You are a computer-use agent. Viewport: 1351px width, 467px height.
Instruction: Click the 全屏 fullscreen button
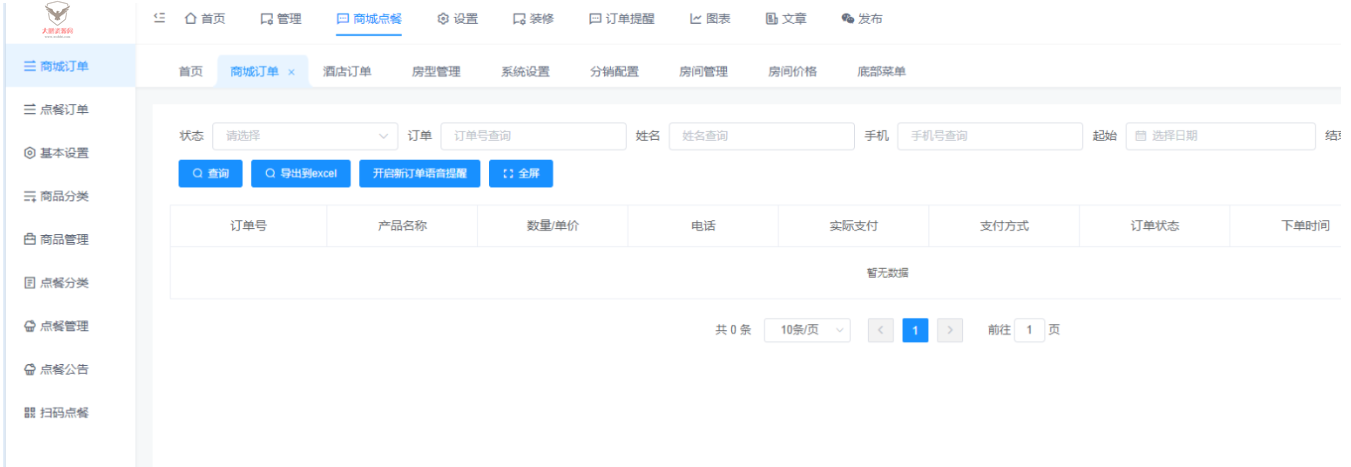coord(521,173)
